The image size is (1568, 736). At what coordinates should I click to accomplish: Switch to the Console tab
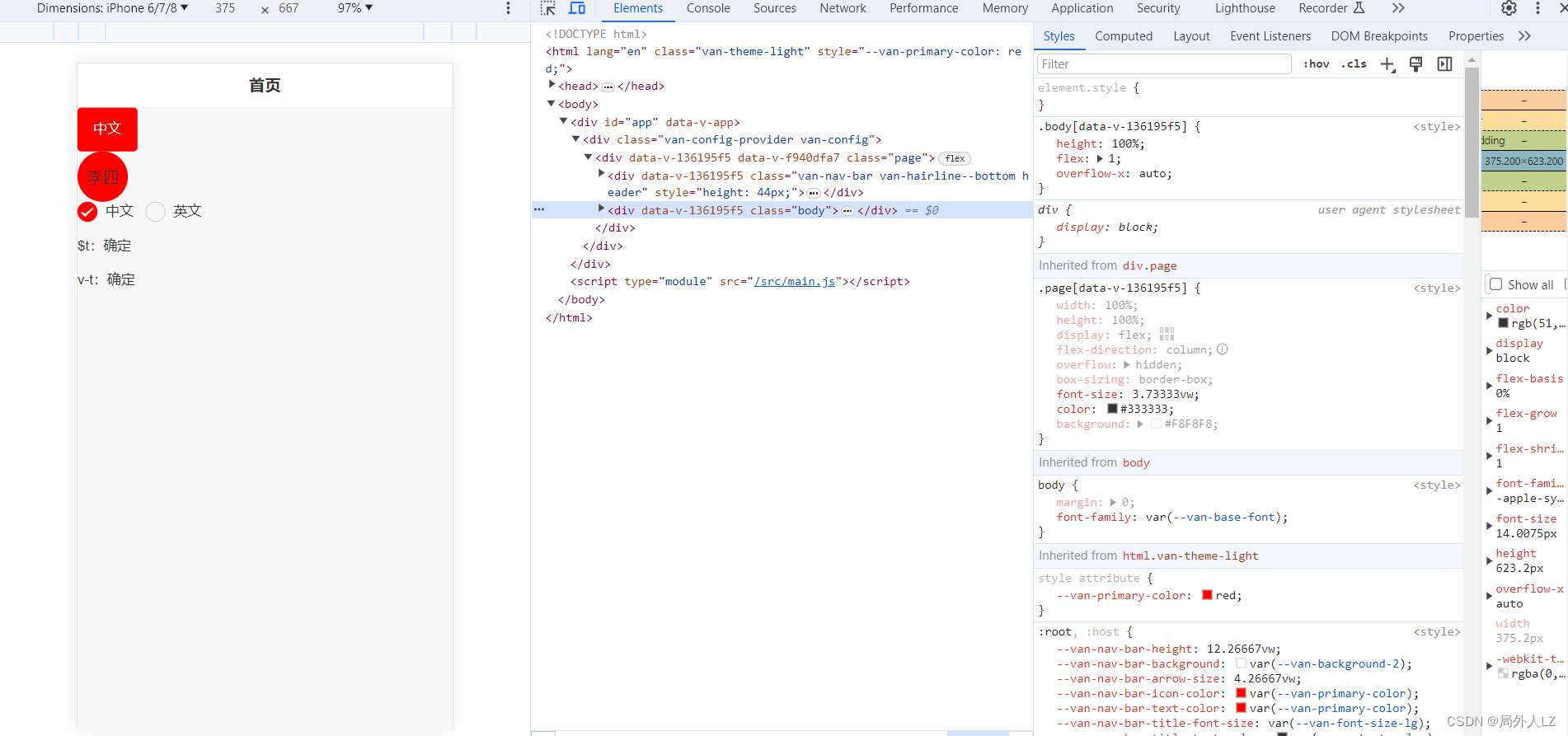[x=708, y=8]
